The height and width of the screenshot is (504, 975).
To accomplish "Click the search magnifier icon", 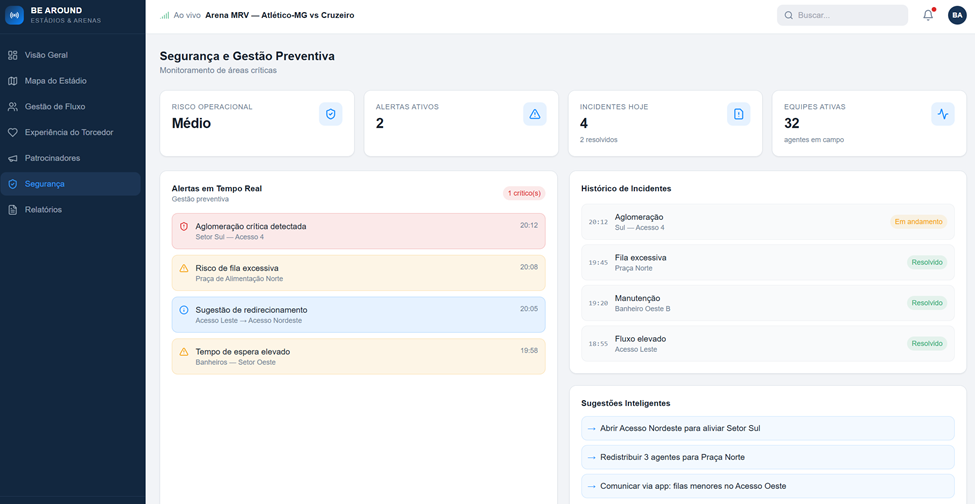I will (x=788, y=15).
